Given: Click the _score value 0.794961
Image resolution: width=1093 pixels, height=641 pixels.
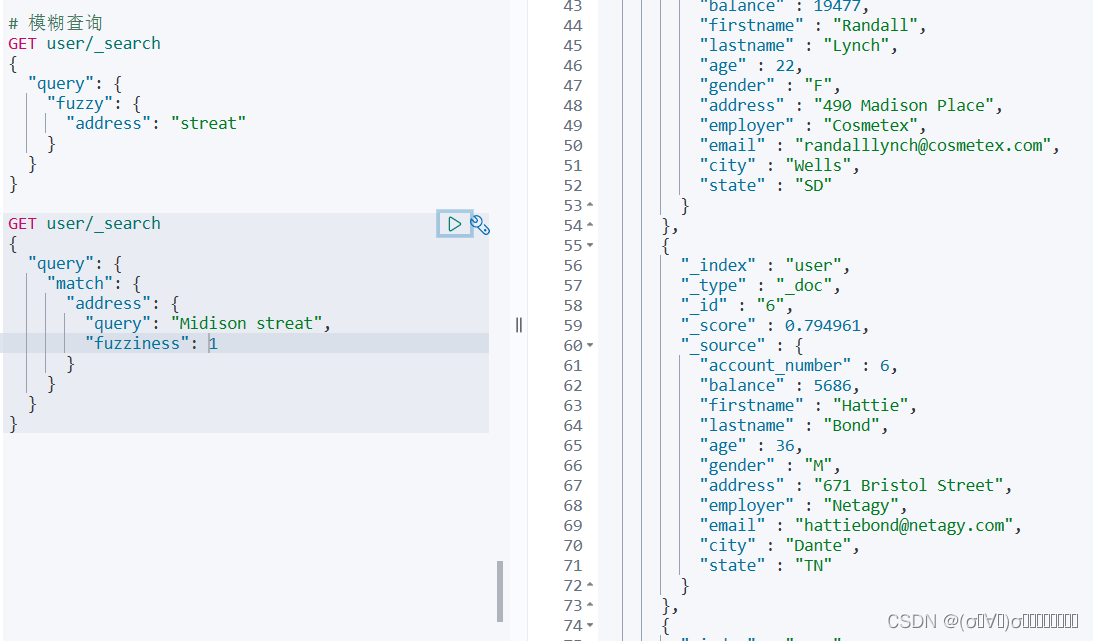Looking at the screenshot, I should (x=823, y=325).
